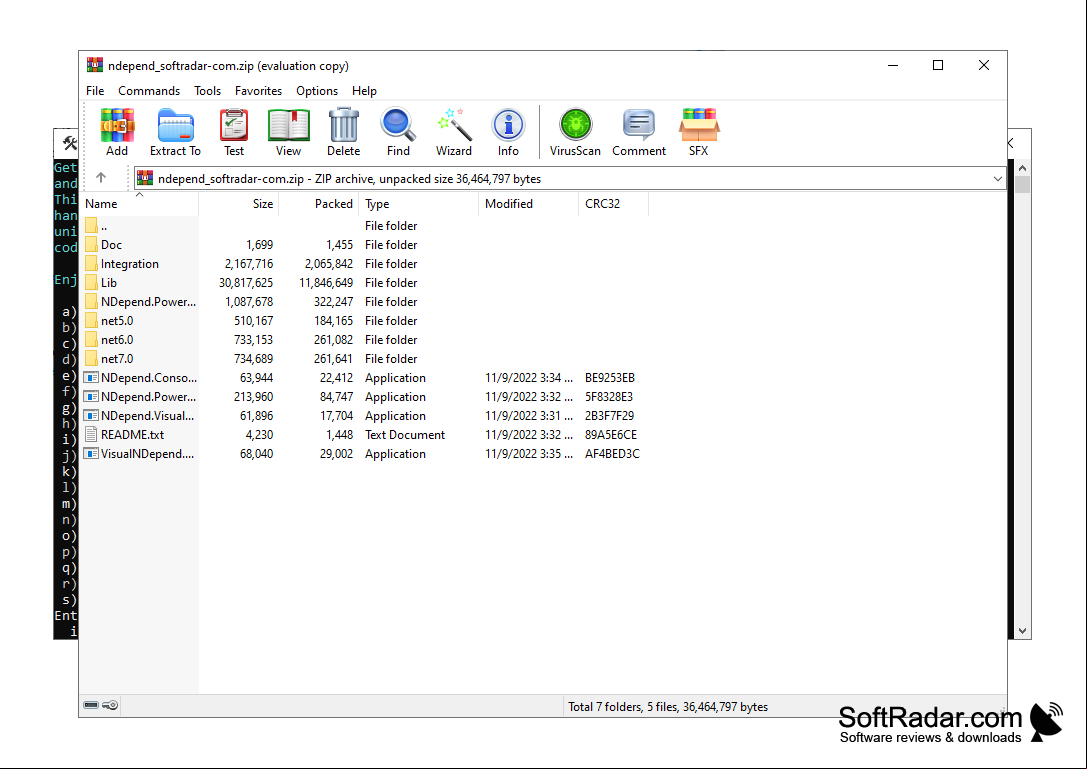Sort by the Modified column header
1087x769 pixels.
pos(528,204)
